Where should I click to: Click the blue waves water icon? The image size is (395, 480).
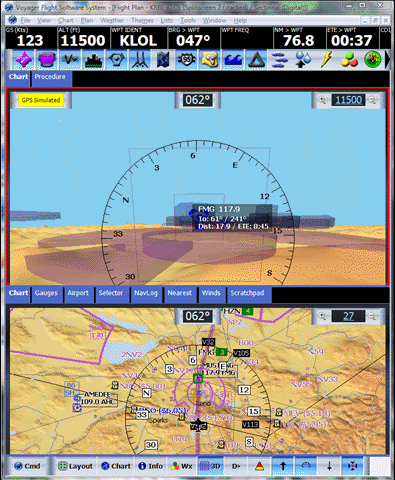pyautogui.click(x=233, y=60)
